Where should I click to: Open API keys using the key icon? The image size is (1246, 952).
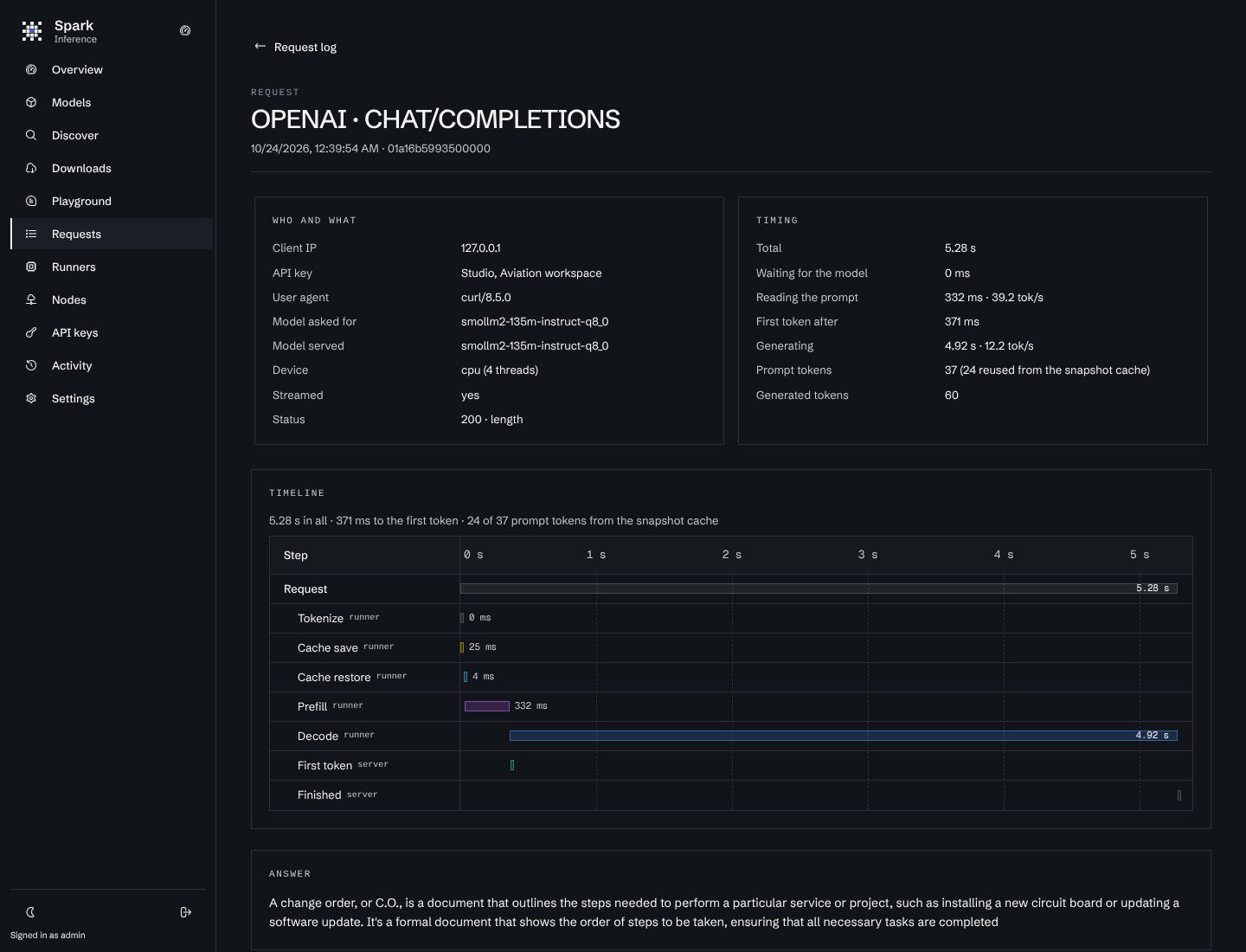31,332
